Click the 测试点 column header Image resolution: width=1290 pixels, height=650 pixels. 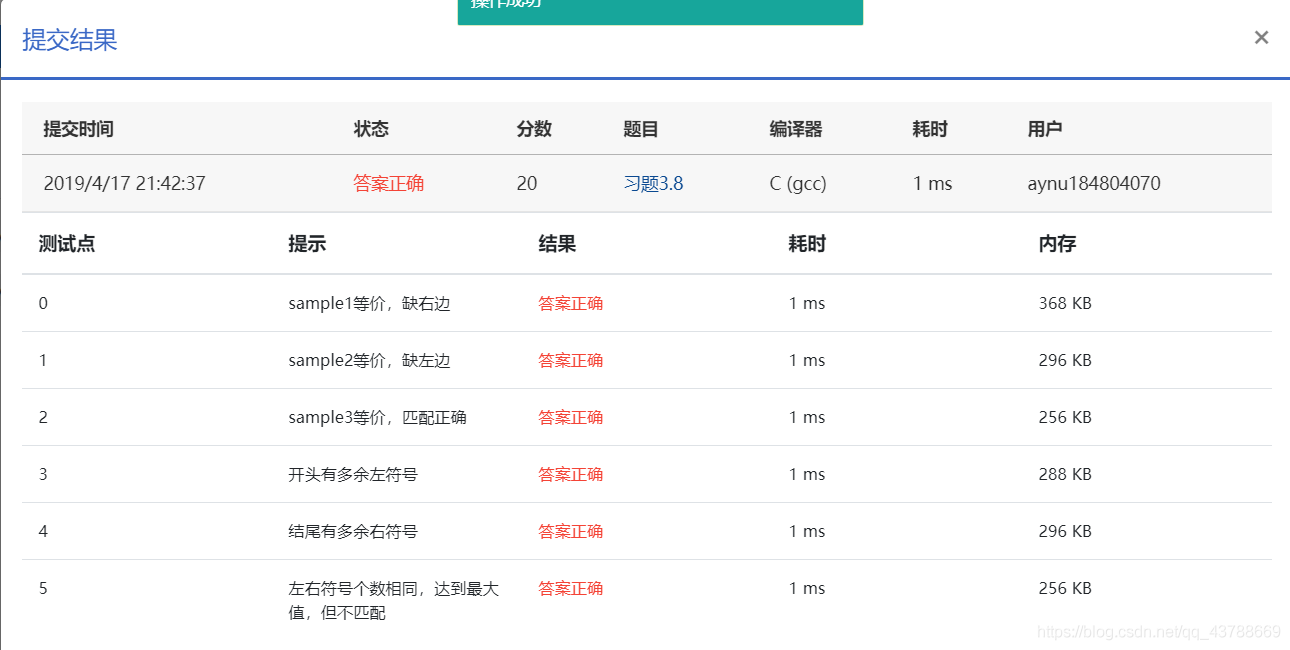pyautogui.click(x=66, y=243)
